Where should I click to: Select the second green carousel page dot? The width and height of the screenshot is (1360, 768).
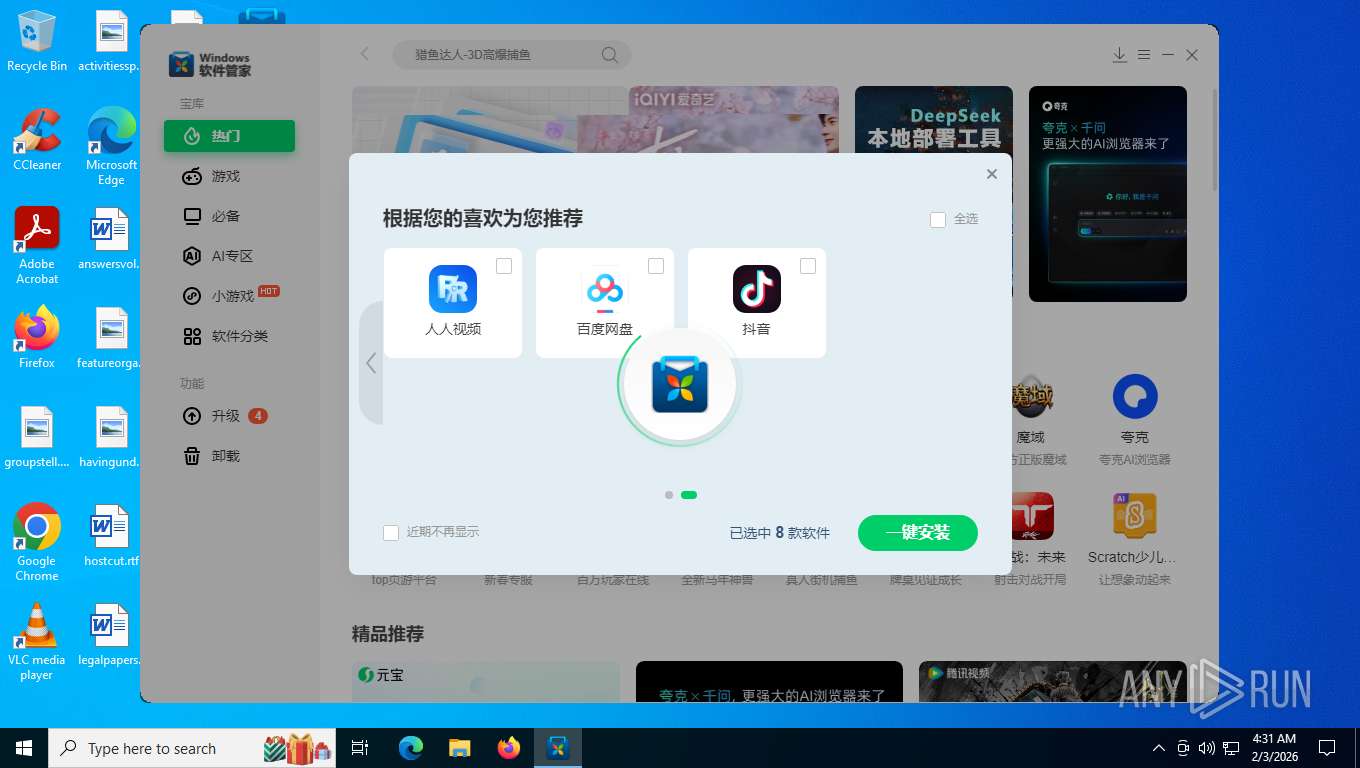click(689, 495)
